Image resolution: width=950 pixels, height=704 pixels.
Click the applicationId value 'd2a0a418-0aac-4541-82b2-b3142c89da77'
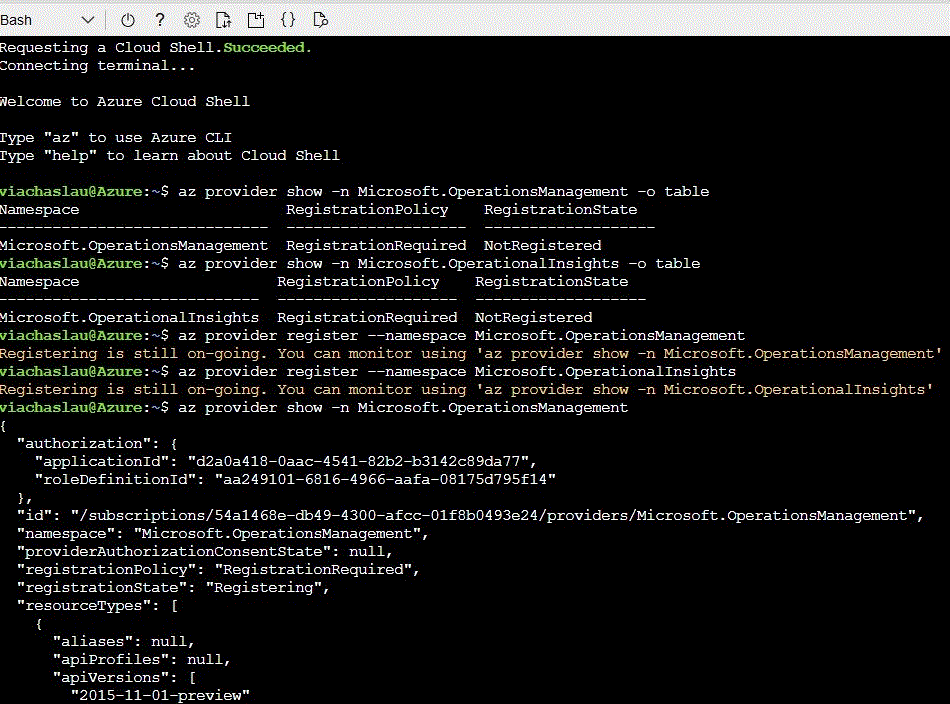click(x=358, y=462)
